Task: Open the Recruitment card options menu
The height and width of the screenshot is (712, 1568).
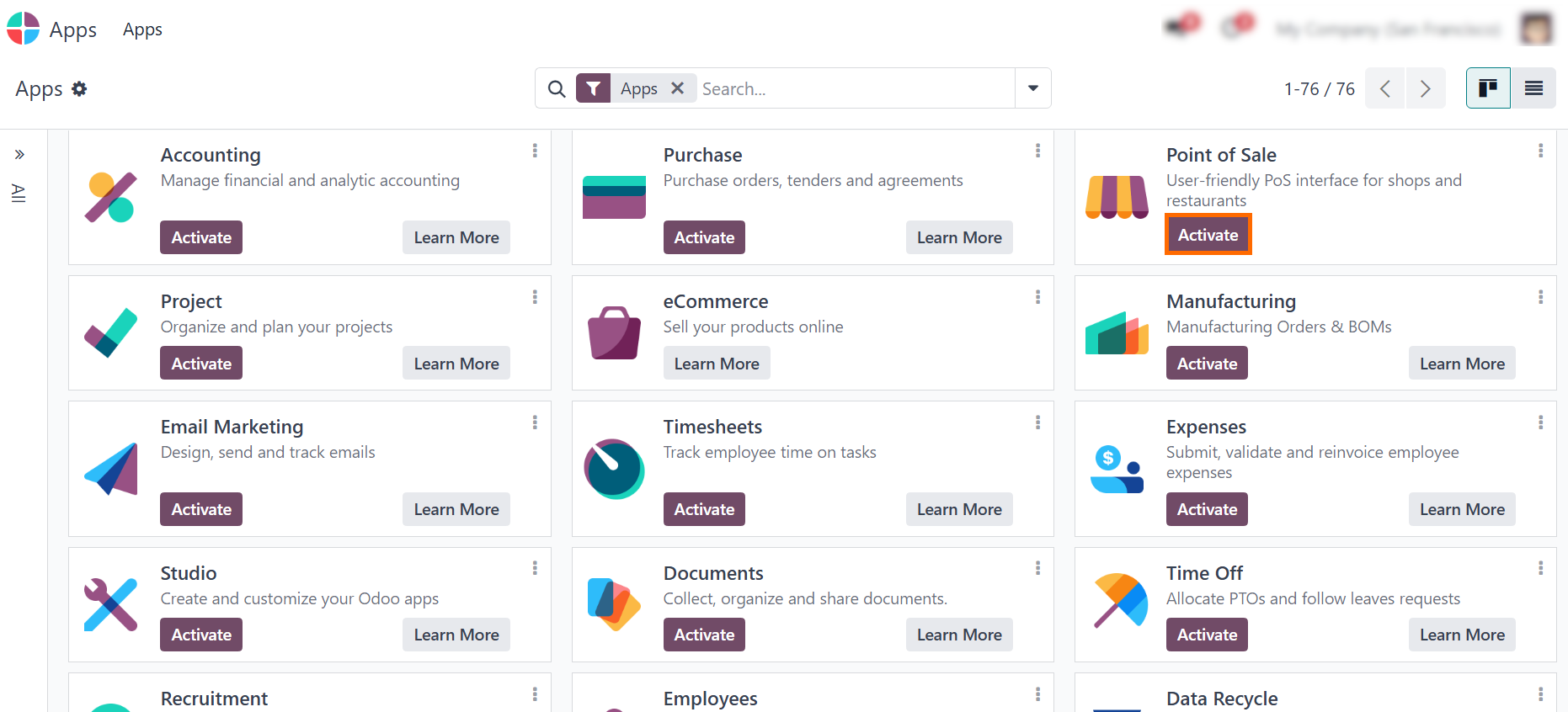Action: coord(535,694)
